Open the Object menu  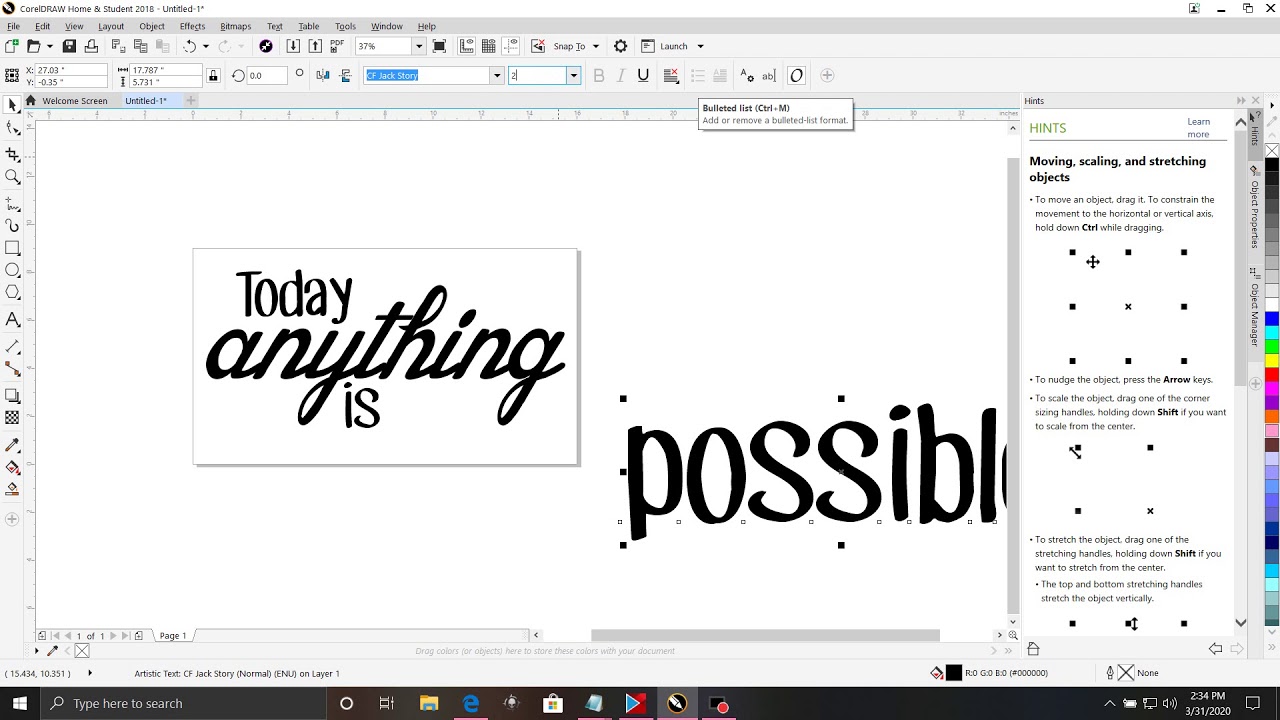tap(152, 26)
